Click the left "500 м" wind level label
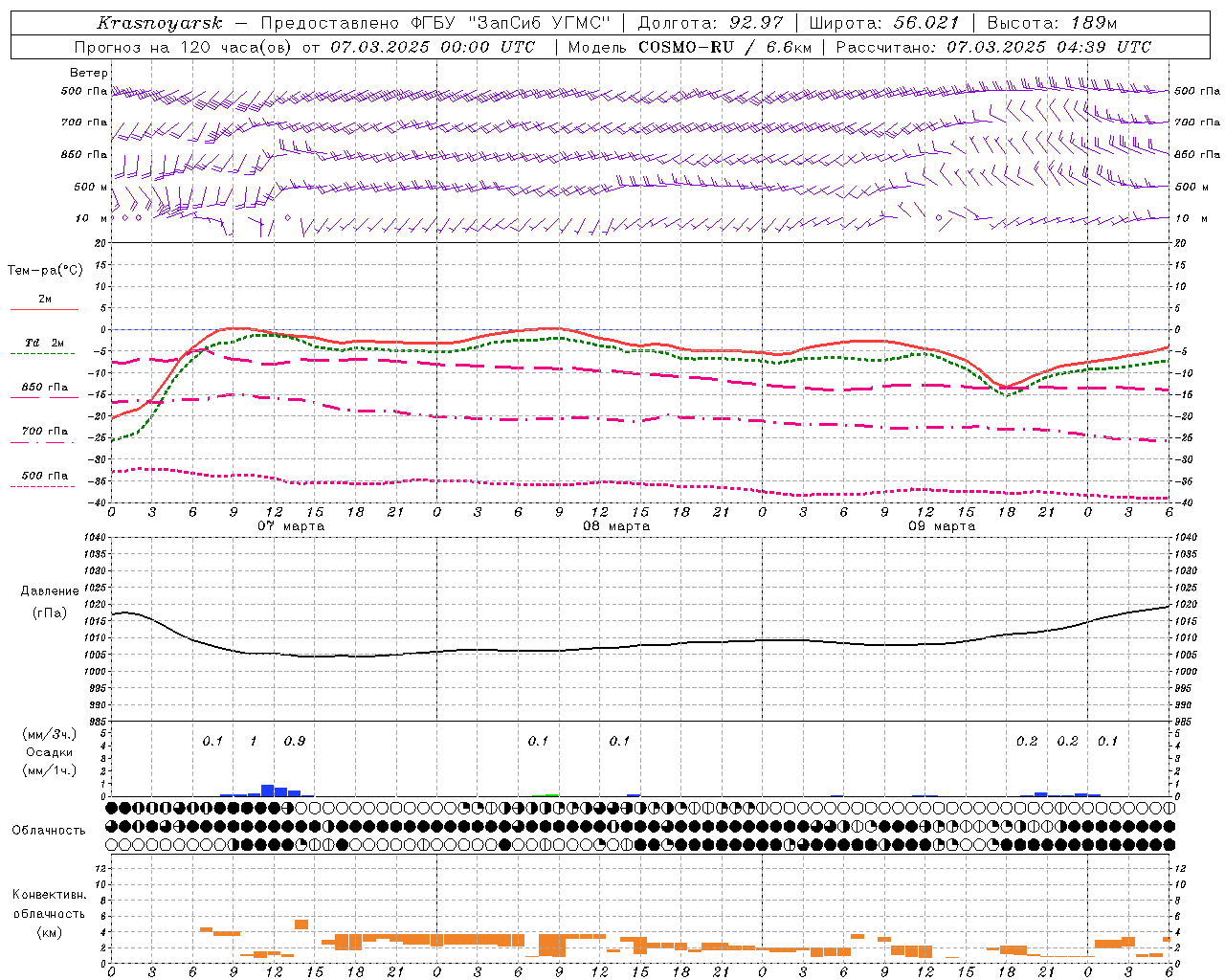 pyautogui.click(x=91, y=187)
